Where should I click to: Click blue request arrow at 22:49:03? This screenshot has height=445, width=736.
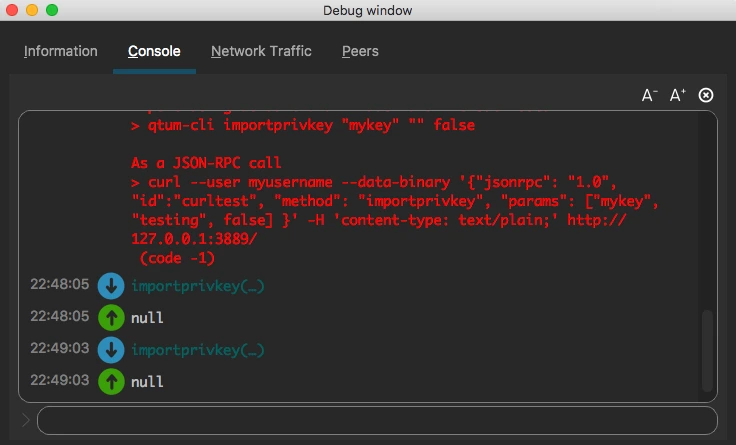110,350
